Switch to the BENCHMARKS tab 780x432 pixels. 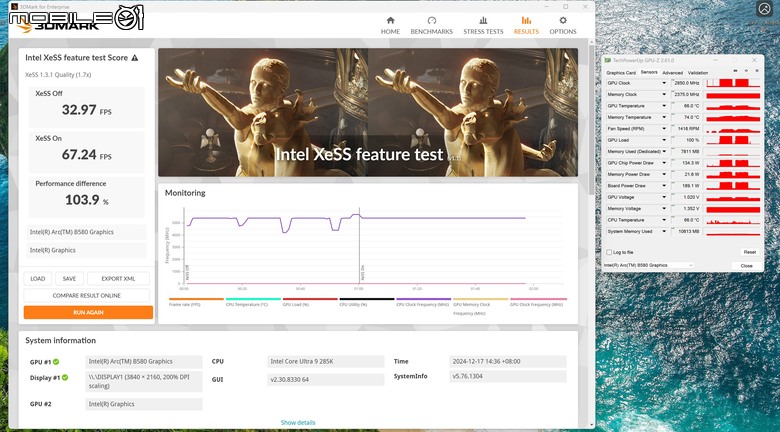[431, 25]
